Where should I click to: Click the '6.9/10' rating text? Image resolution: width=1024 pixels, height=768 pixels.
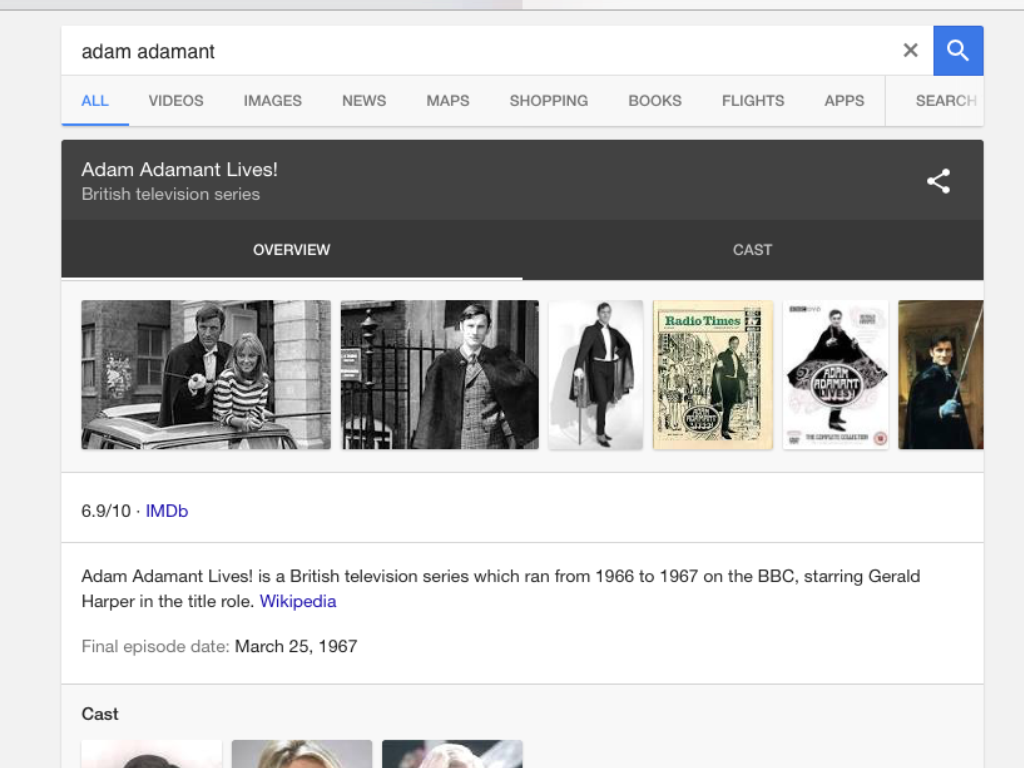click(106, 511)
